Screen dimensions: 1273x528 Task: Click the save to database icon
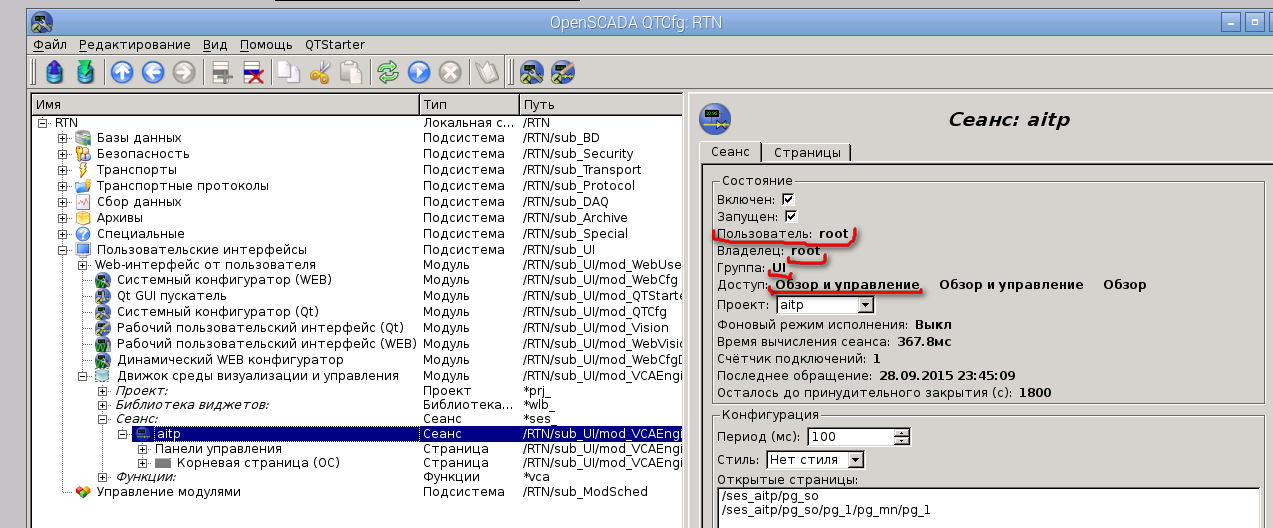click(x=87, y=72)
